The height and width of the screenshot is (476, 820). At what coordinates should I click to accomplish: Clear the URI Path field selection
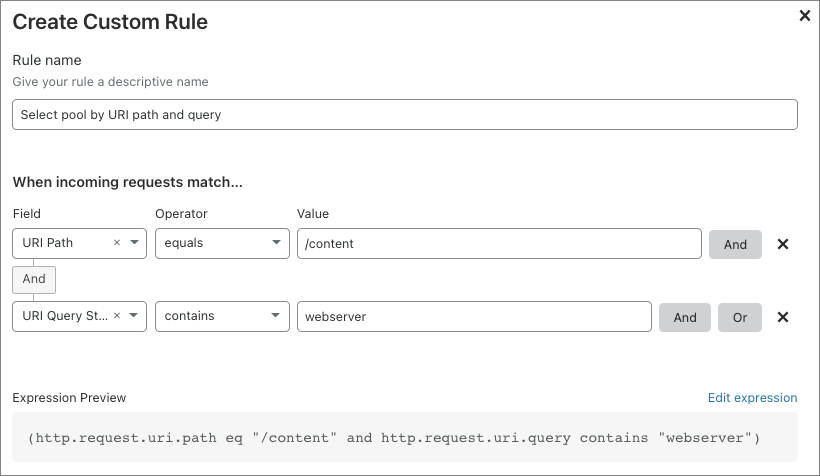[x=117, y=243]
